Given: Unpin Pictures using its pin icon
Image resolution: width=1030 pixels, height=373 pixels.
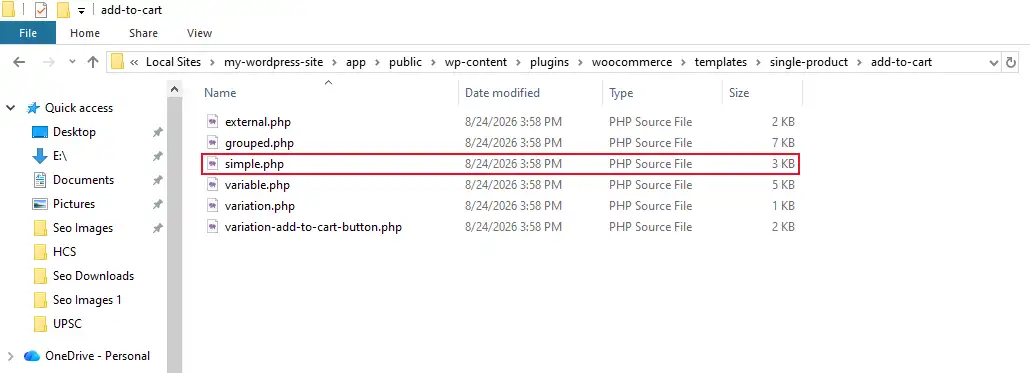Looking at the screenshot, I should pos(157,204).
